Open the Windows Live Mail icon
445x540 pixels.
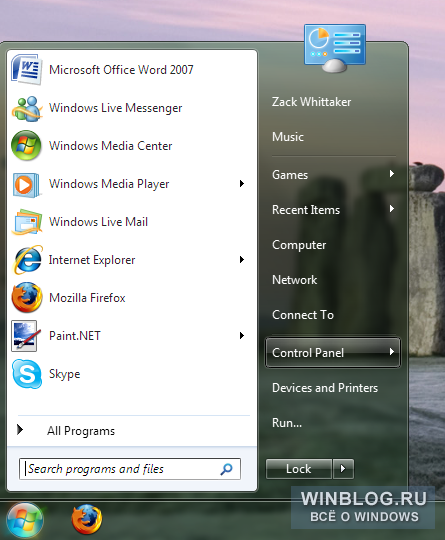(x=27, y=222)
